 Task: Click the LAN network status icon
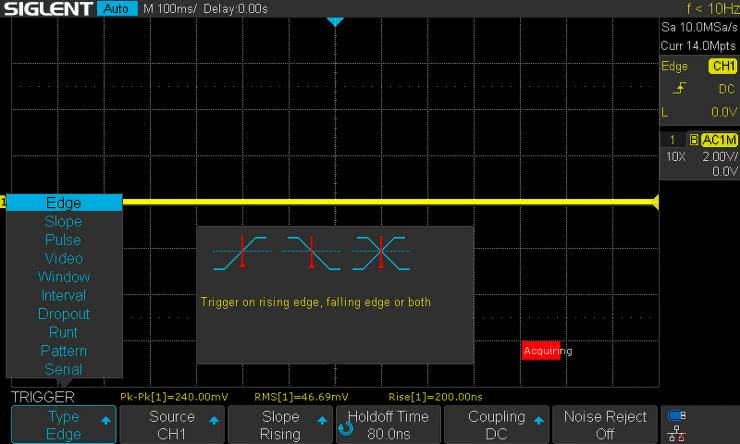click(677, 433)
